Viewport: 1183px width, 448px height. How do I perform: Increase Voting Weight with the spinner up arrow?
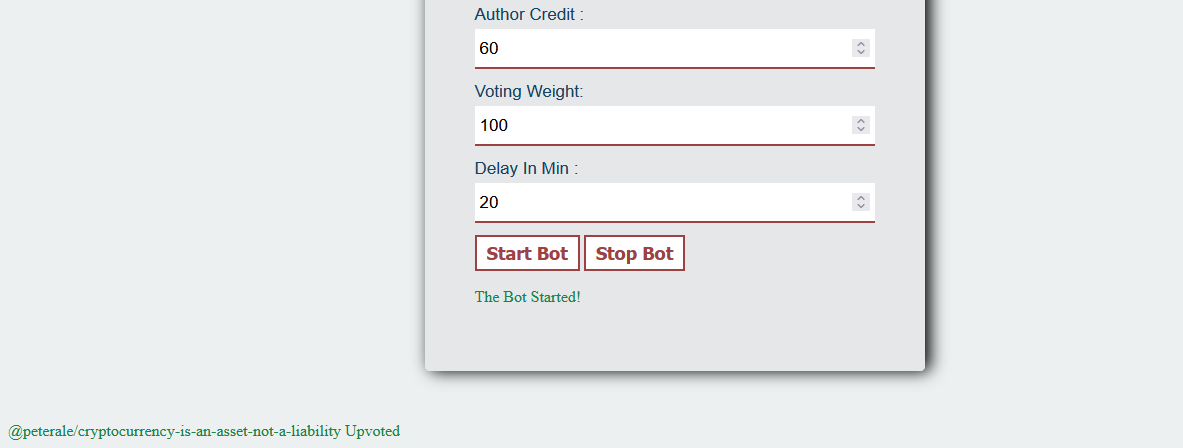click(x=861, y=121)
